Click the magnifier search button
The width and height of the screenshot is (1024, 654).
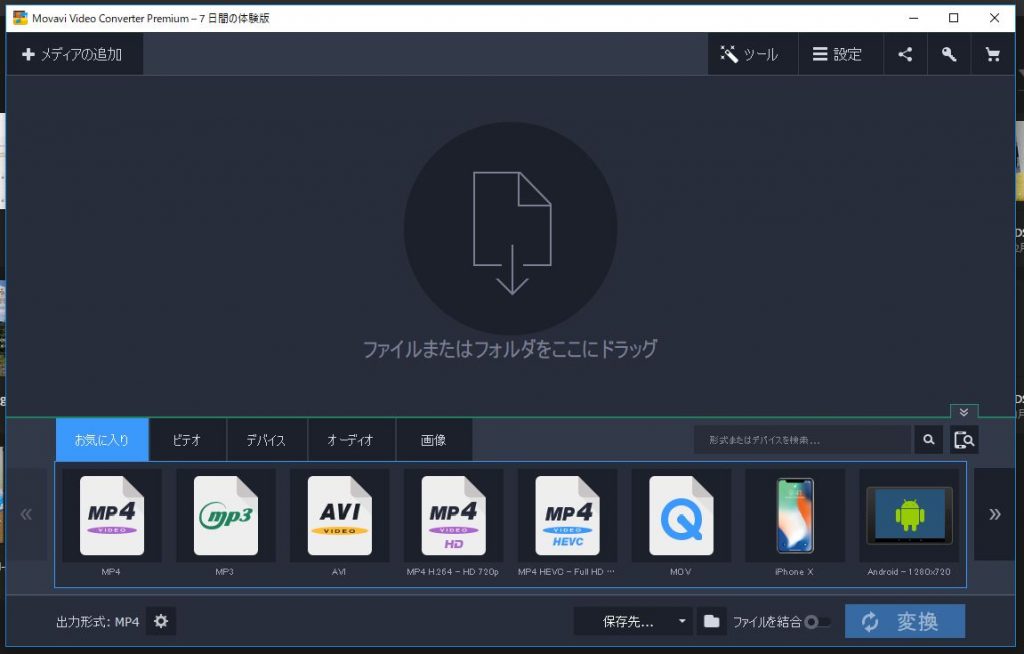coord(929,440)
